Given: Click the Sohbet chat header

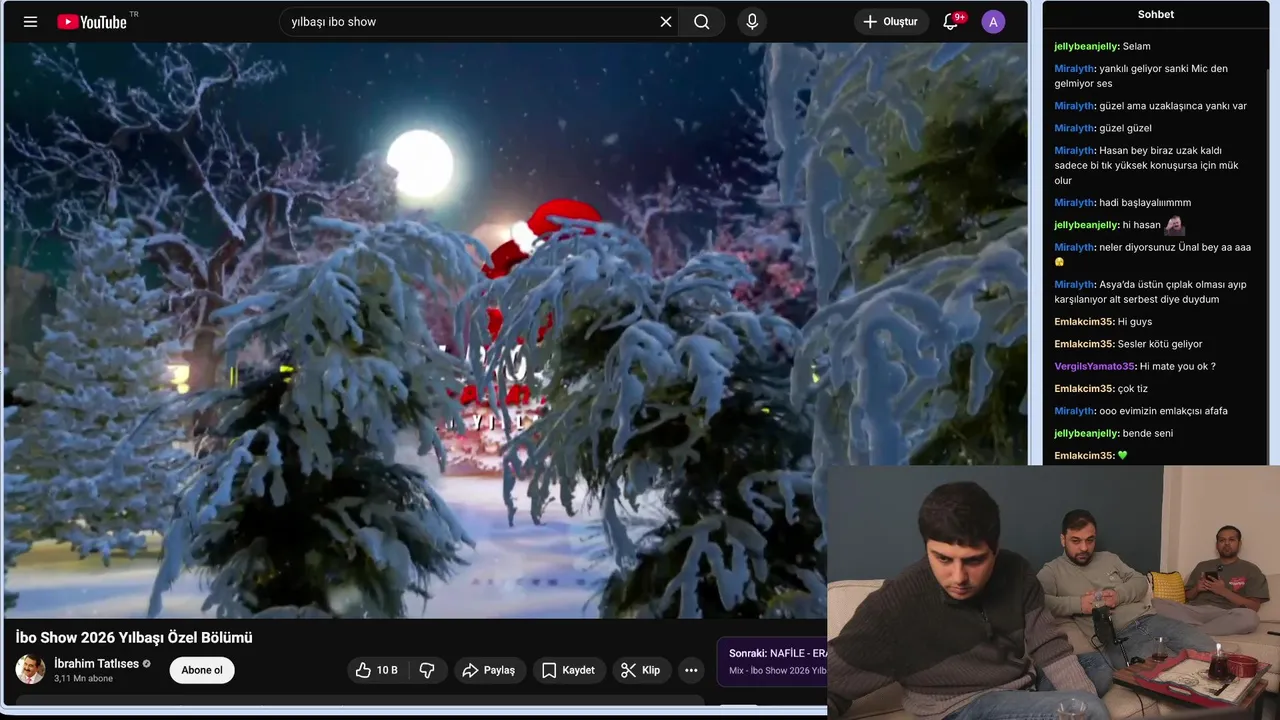Looking at the screenshot, I should 1156,14.
